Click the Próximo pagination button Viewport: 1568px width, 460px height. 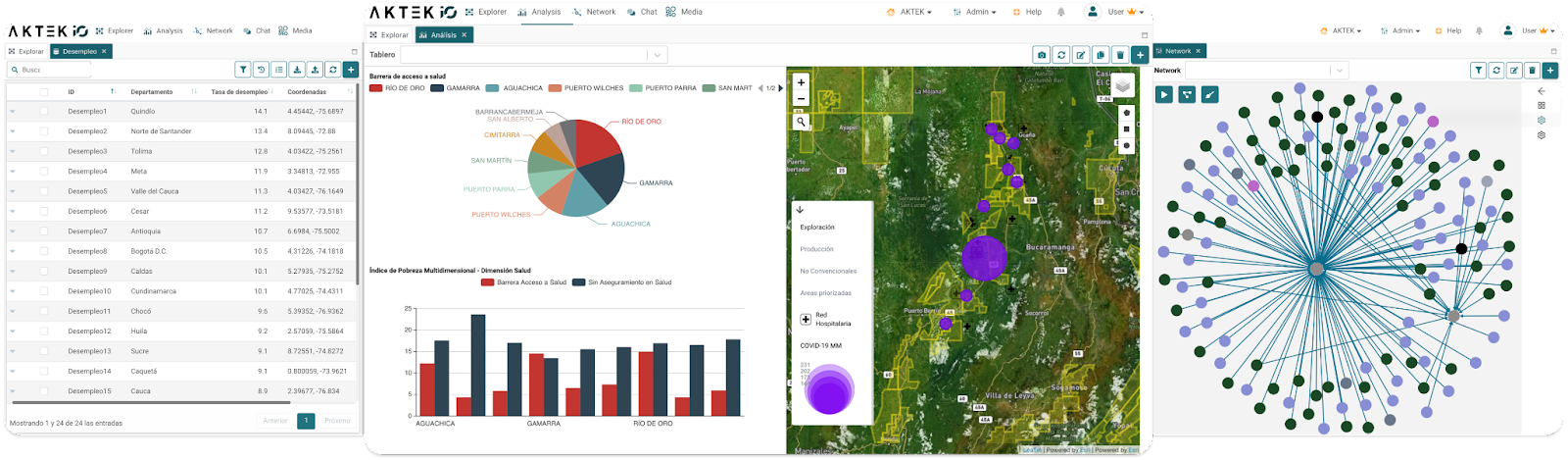click(x=337, y=421)
